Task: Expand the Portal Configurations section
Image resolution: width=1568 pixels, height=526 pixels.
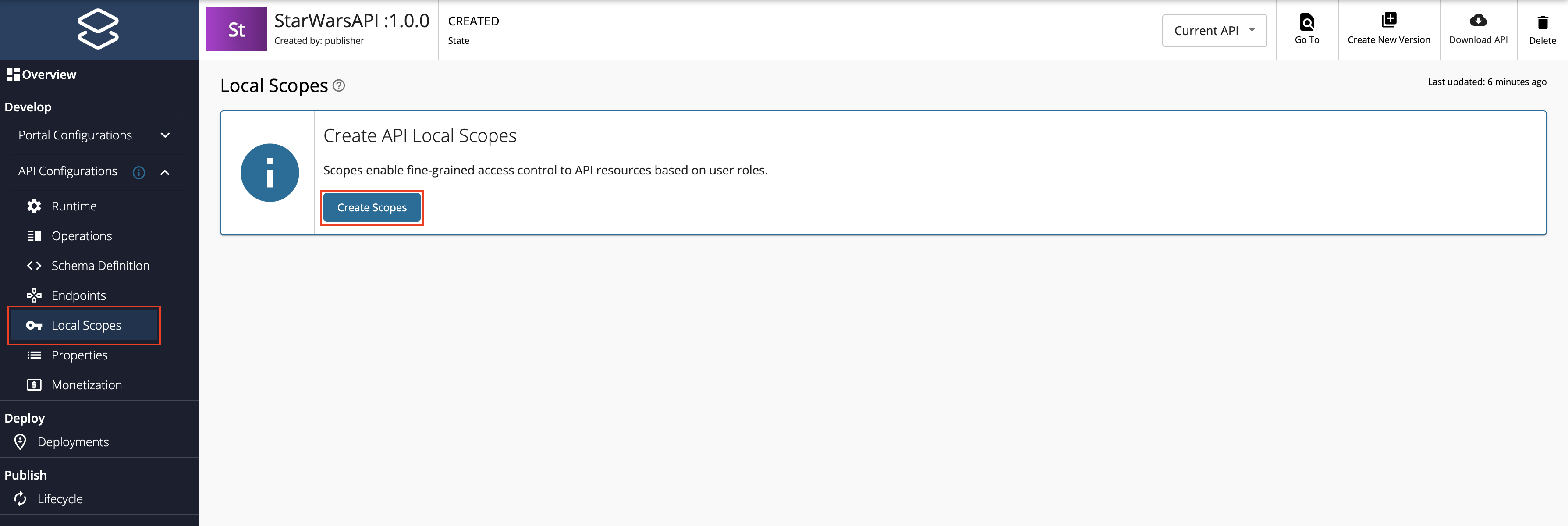Action: pos(165,135)
